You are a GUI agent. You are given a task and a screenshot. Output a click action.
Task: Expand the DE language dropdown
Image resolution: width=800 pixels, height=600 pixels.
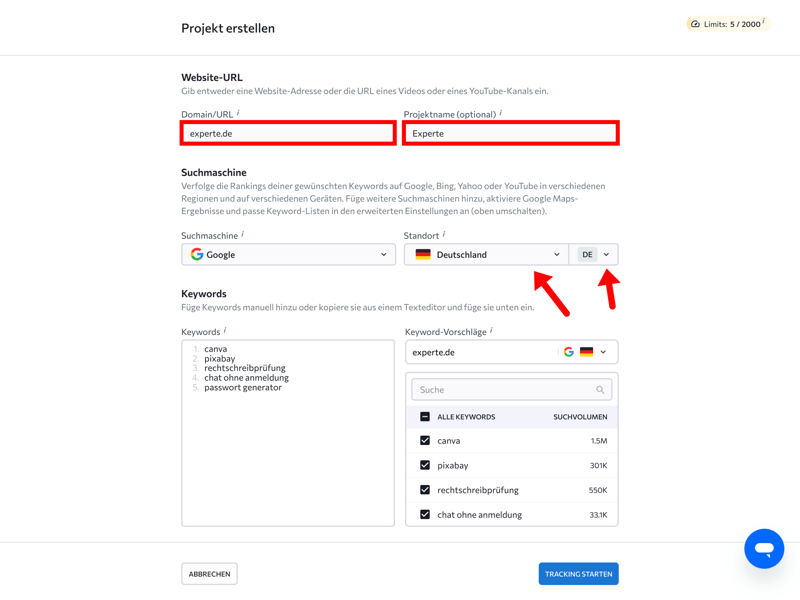point(594,255)
